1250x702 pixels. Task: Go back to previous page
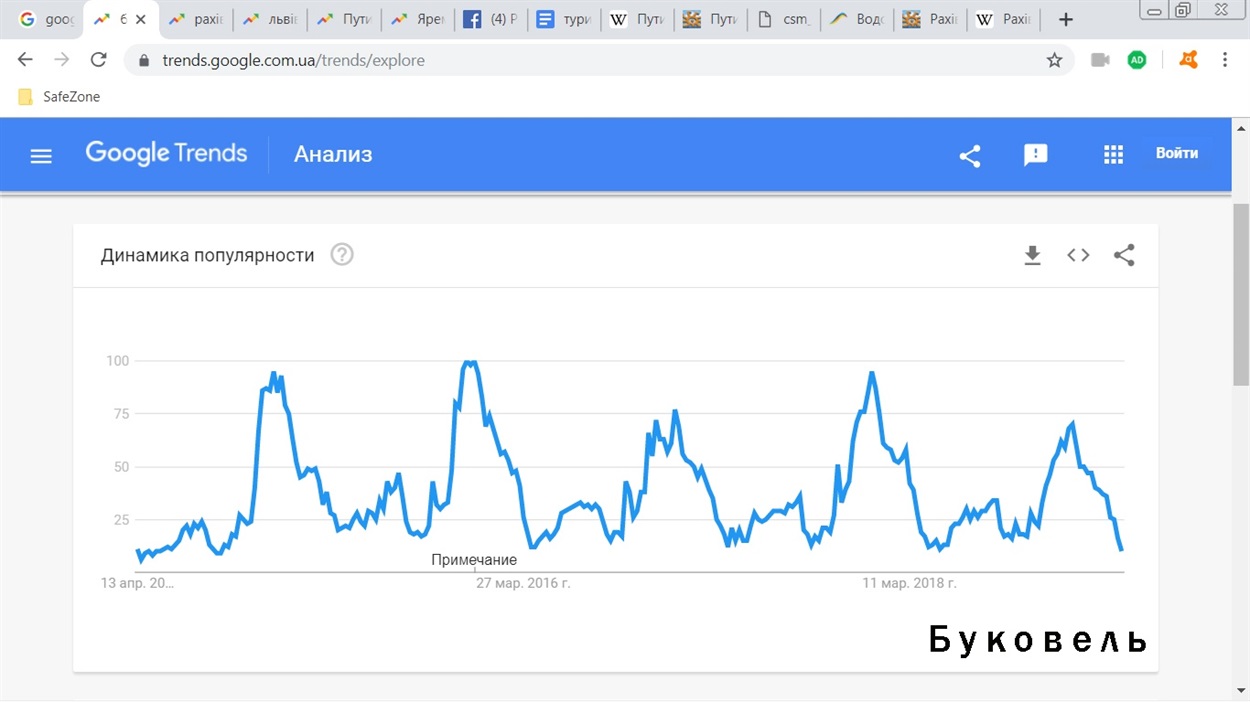(26, 60)
